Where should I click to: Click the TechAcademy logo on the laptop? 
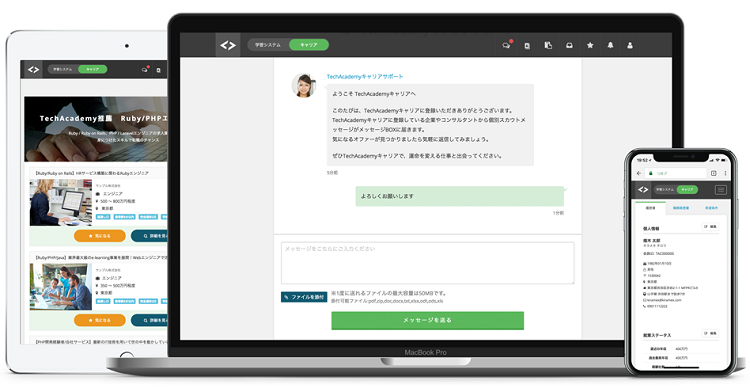tap(228, 45)
